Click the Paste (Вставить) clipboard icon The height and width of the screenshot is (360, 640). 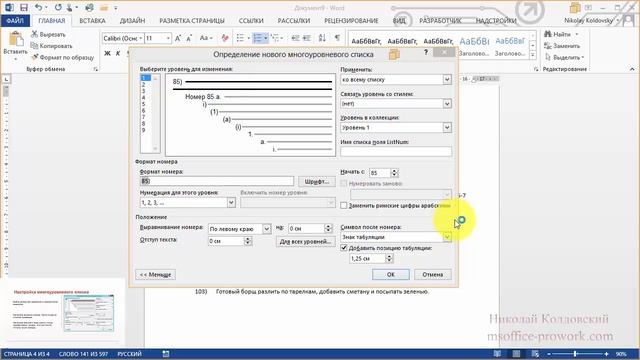click(x=16, y=40)
